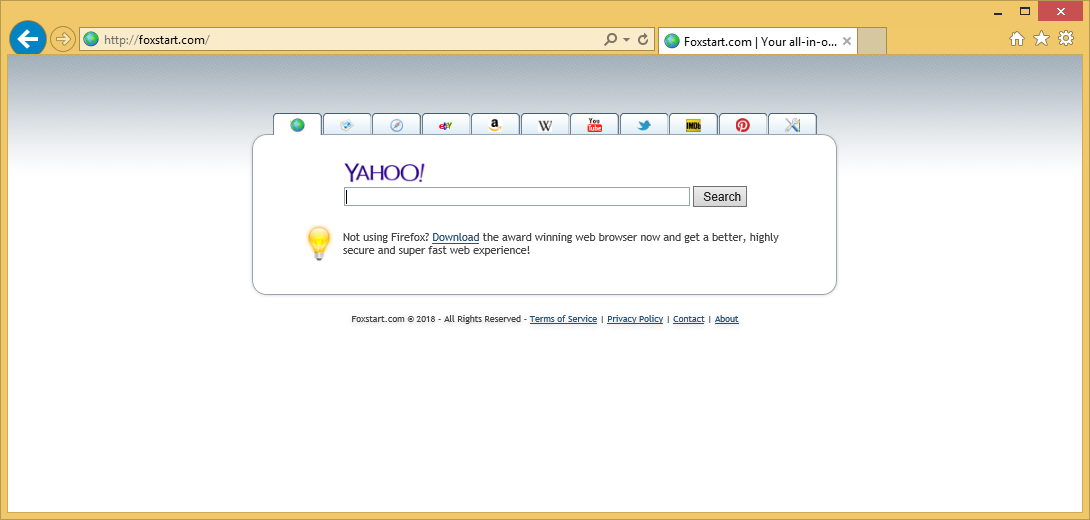Follow the Firefox Download link
The image size is (1090, 520).
[455, 238]
